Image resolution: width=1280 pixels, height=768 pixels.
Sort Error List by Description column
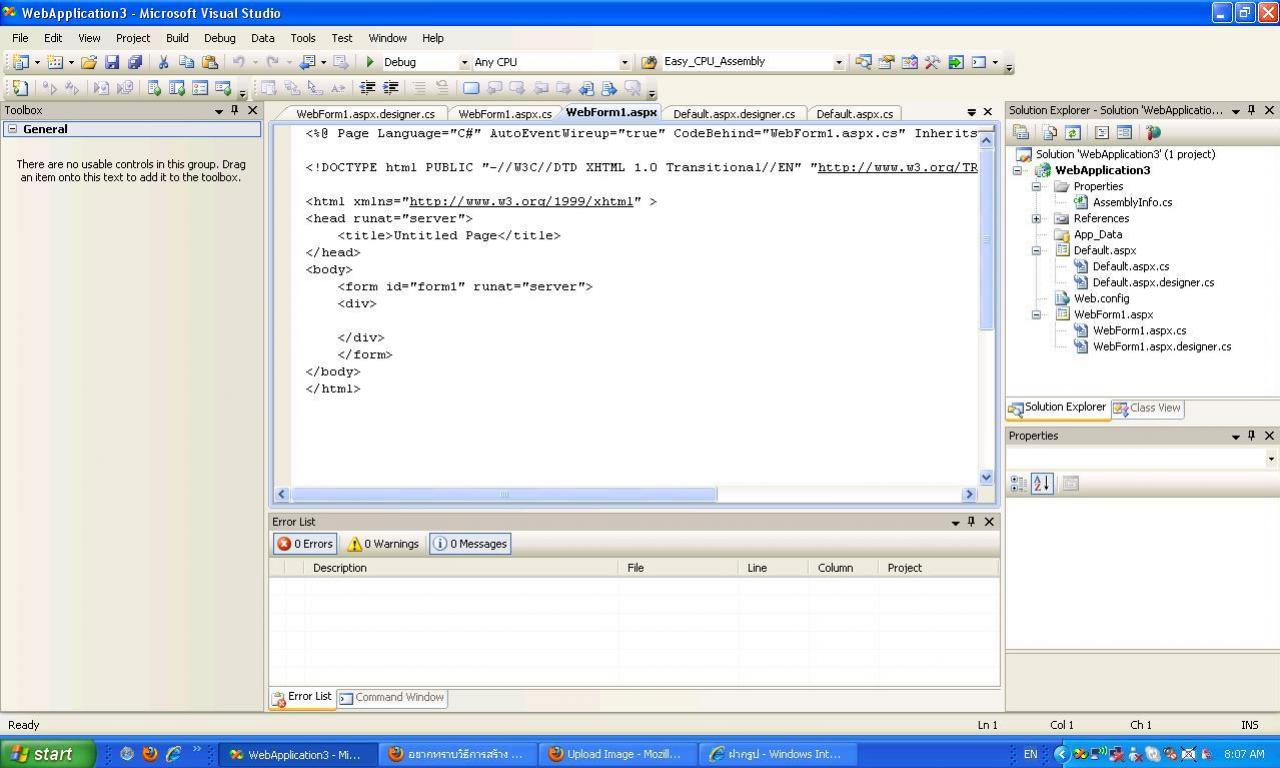pyautogui.click(x=462, y=568)
